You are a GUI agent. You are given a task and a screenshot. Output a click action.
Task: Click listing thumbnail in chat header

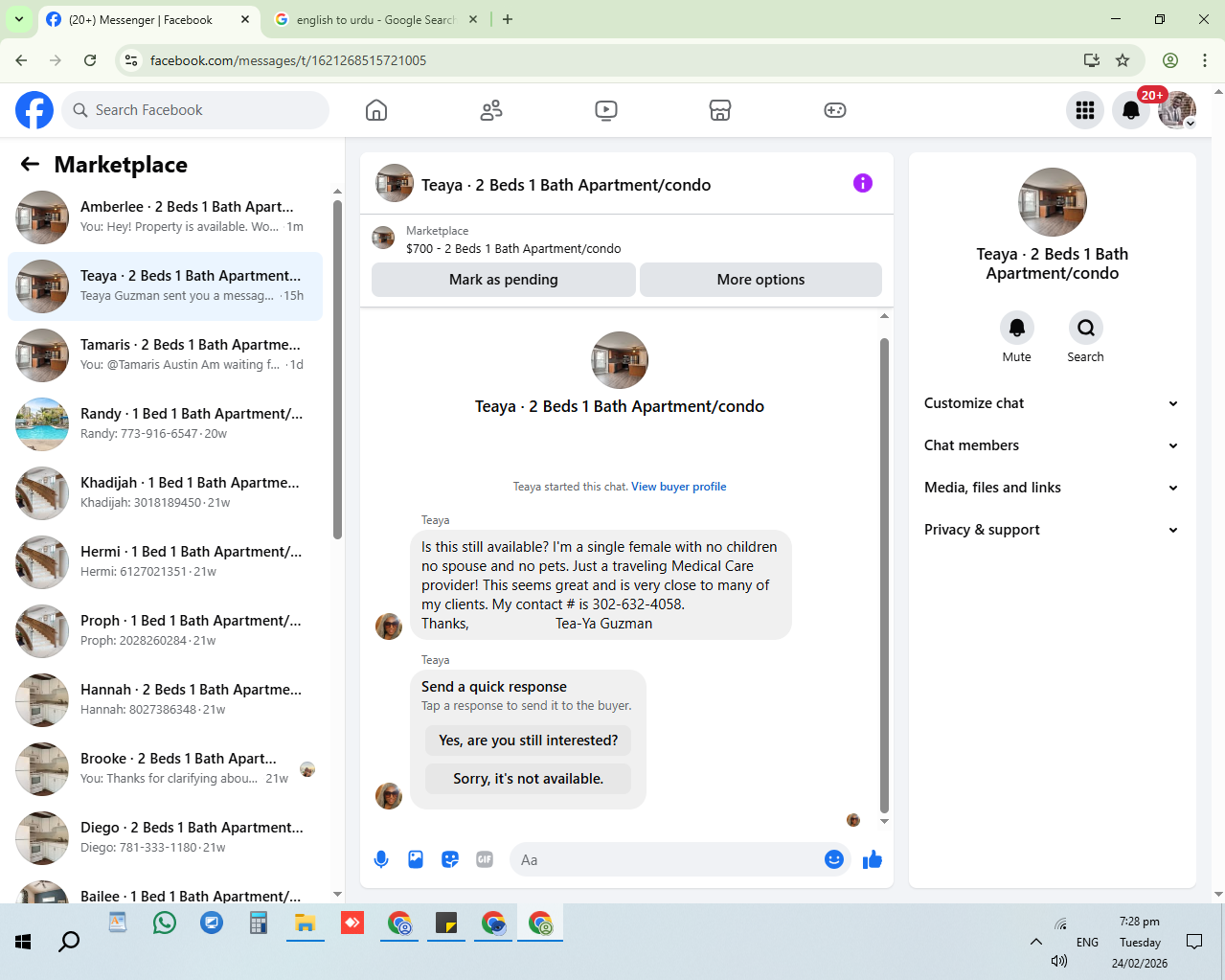pos(395,183)
